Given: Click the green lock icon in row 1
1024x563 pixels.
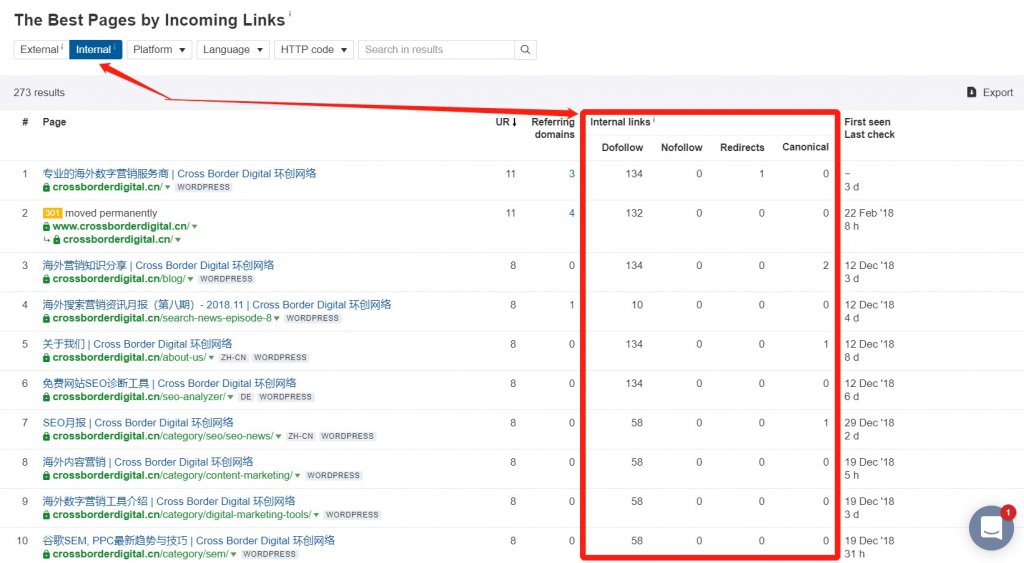Looking at the screenshot, I should pyautogui.click(x=46, y=187).
